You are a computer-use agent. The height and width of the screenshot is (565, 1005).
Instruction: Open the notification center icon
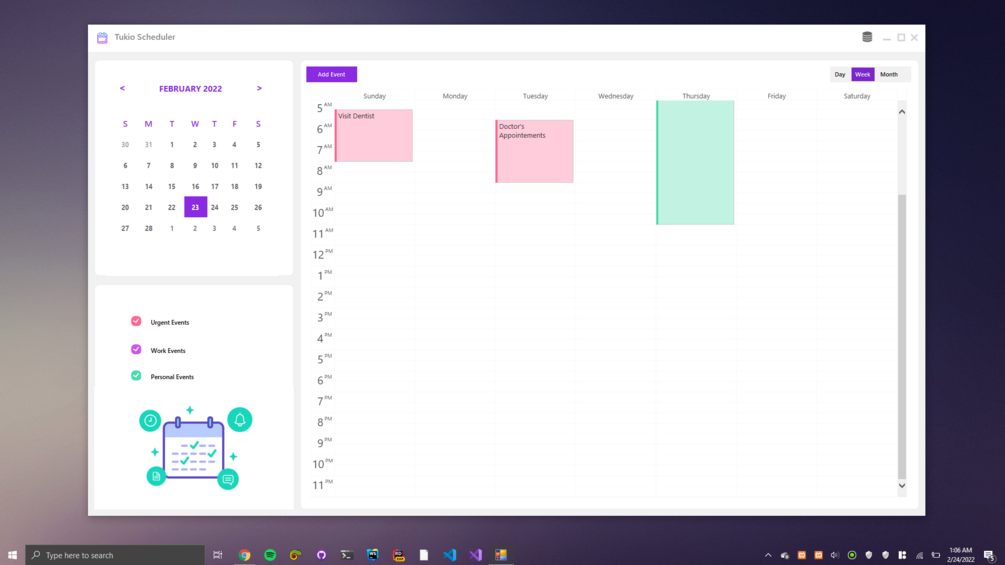[989, 555]
